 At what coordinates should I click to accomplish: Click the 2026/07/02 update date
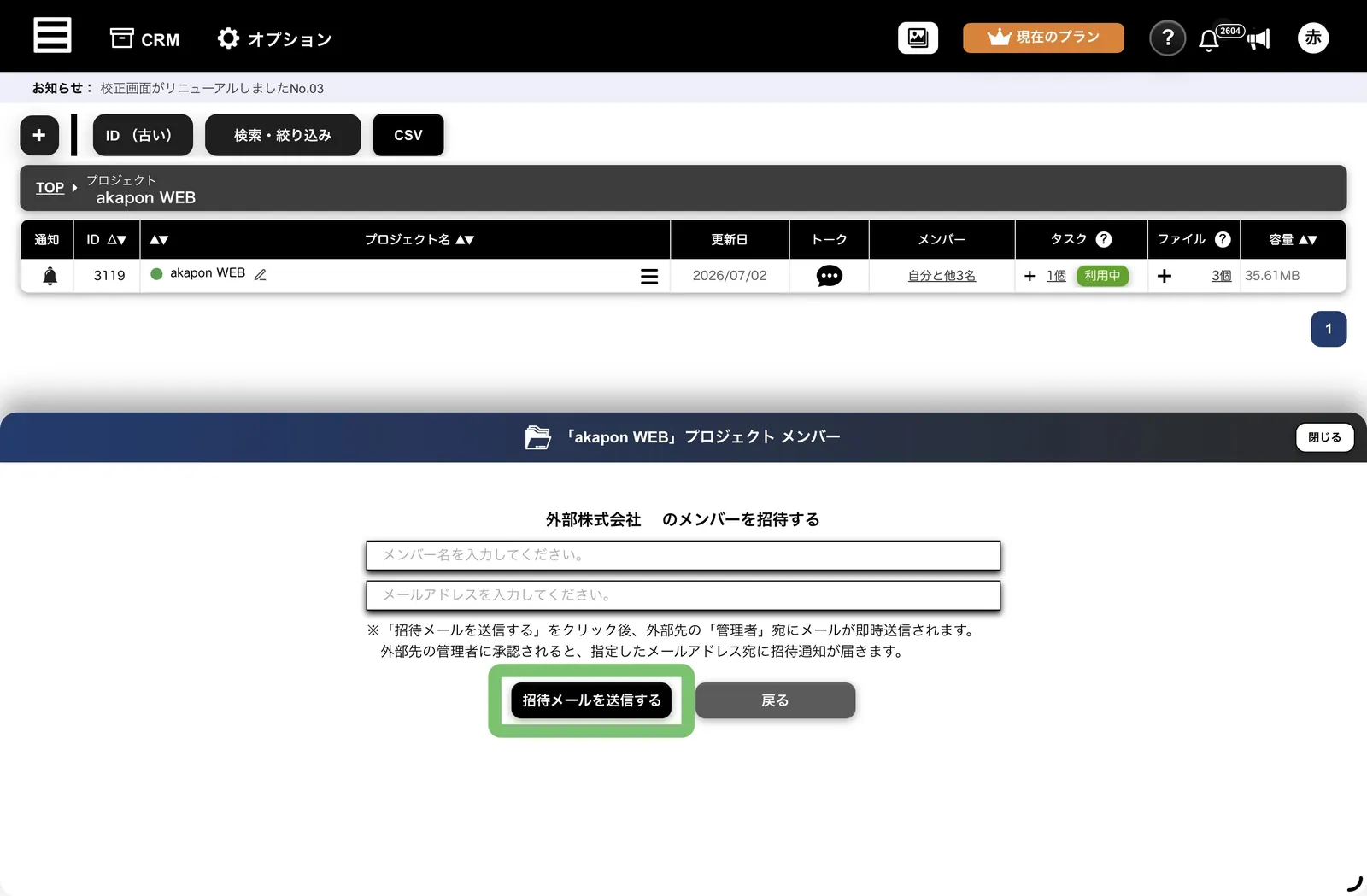coord(730,276)
